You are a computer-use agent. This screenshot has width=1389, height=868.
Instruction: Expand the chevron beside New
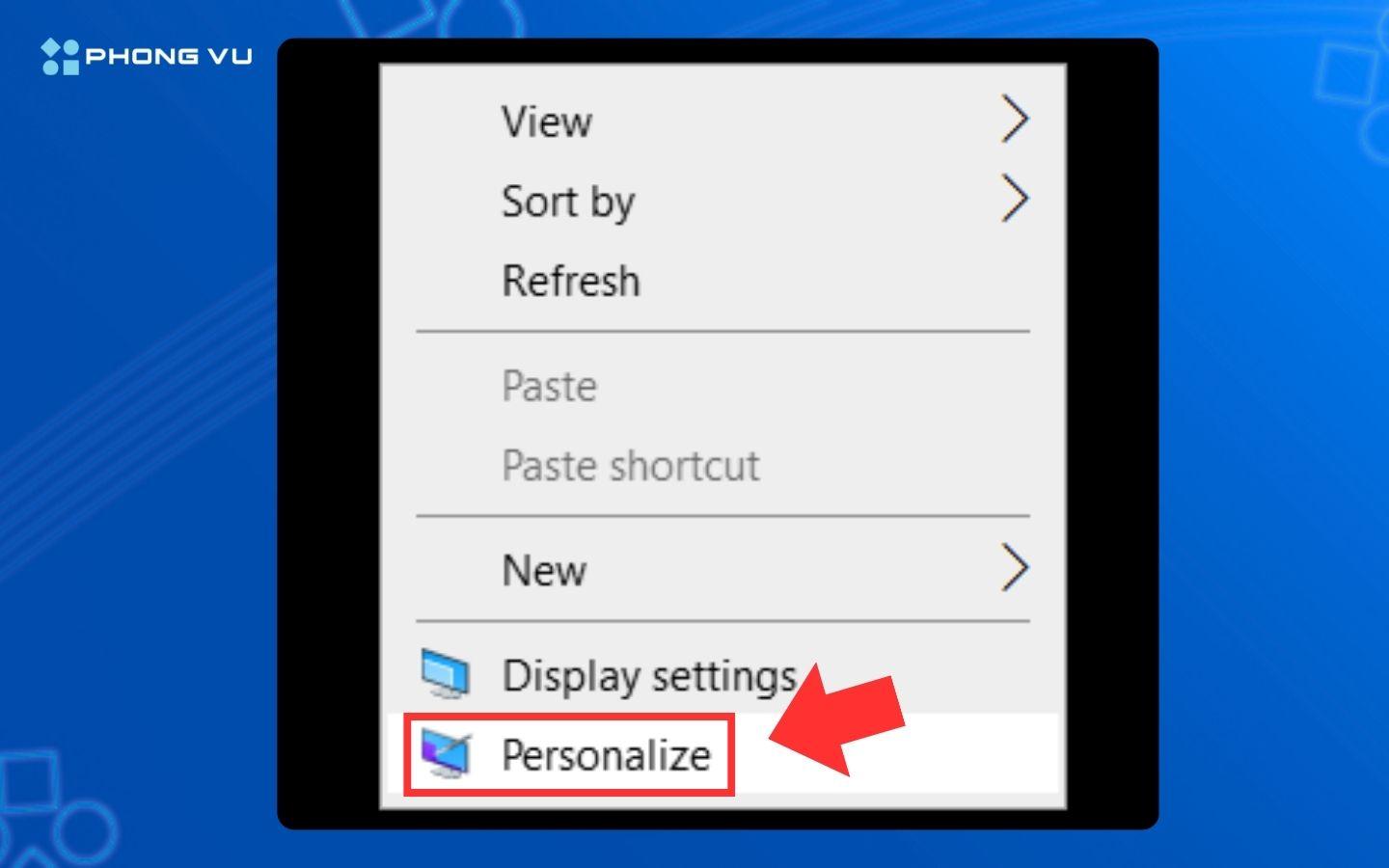pos(1015,567)
